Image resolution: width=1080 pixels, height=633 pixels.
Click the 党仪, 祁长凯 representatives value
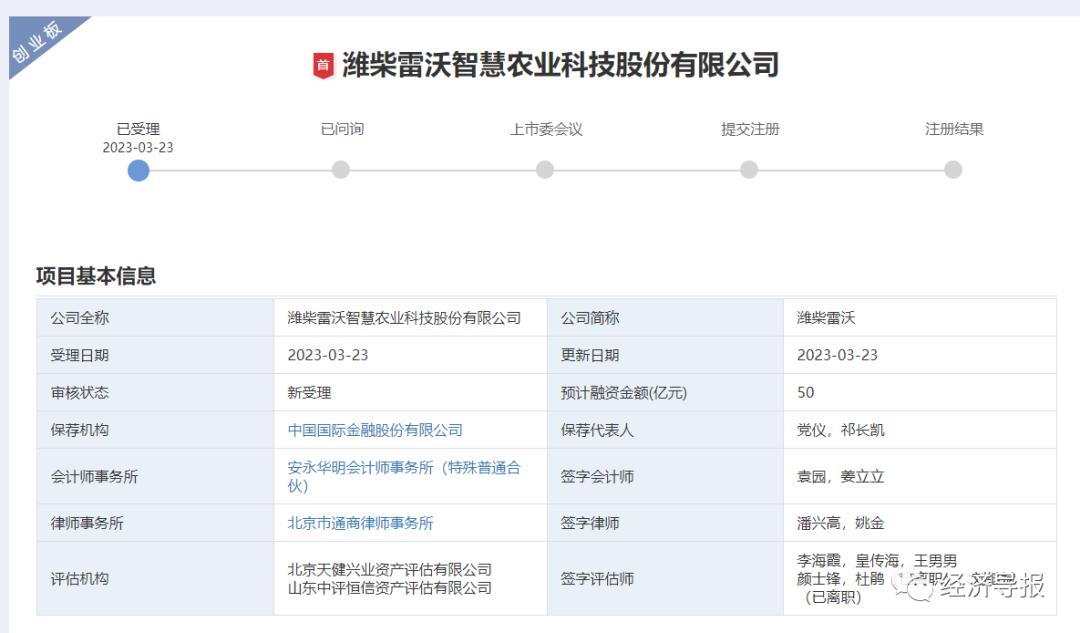841,430
